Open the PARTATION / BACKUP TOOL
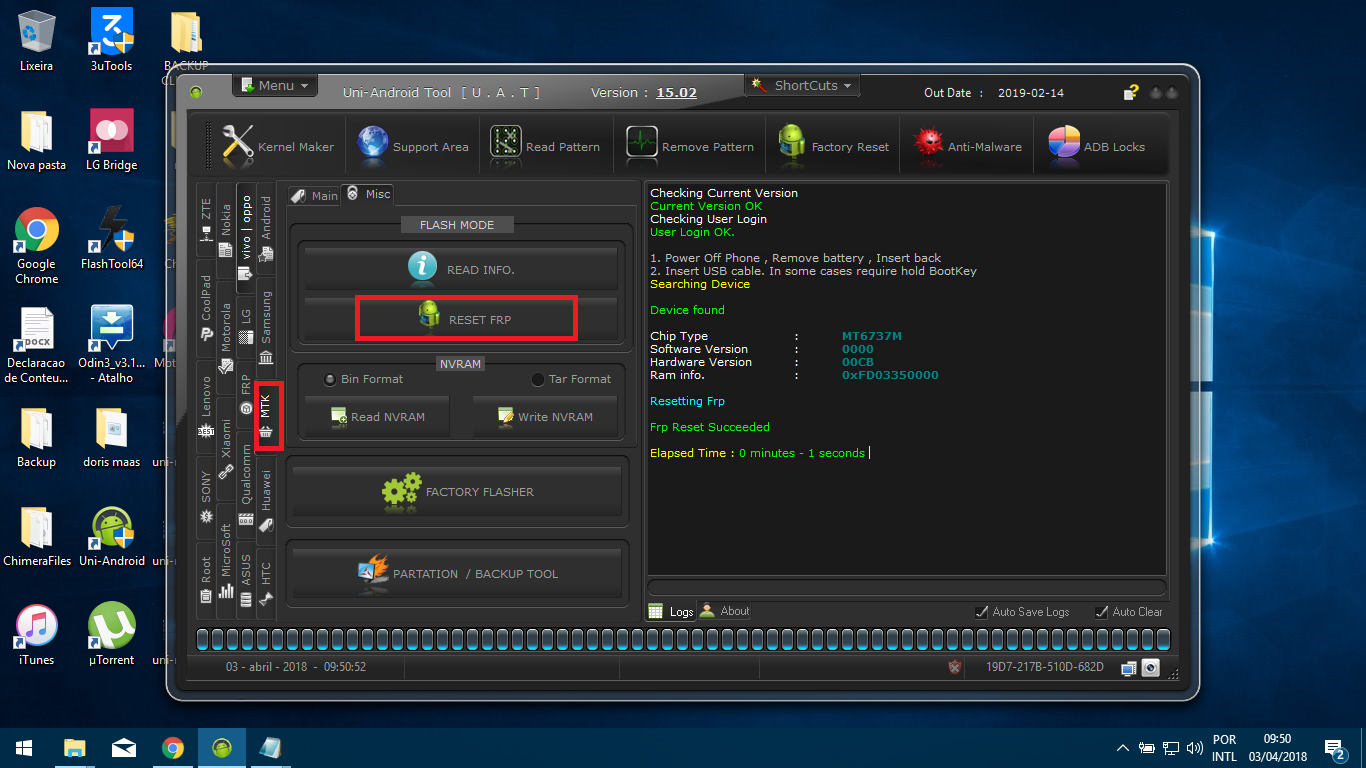1366x768 pixels. 457,574
